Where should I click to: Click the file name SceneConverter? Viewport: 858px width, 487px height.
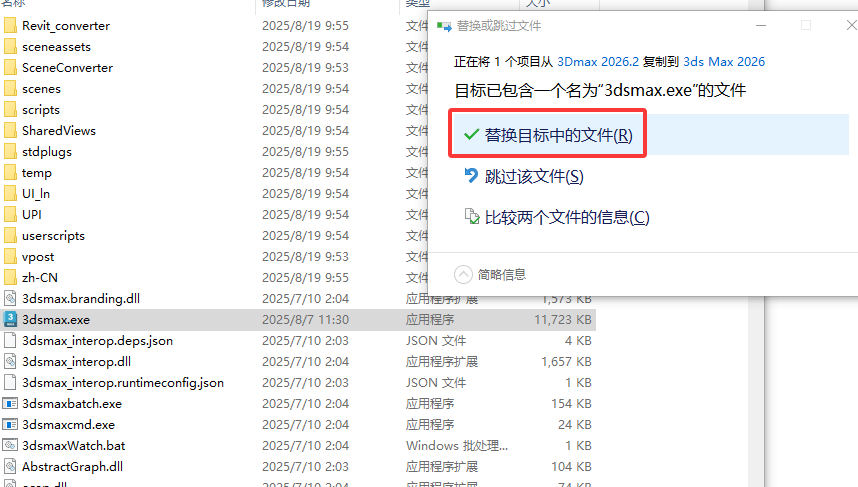(67, 67)
